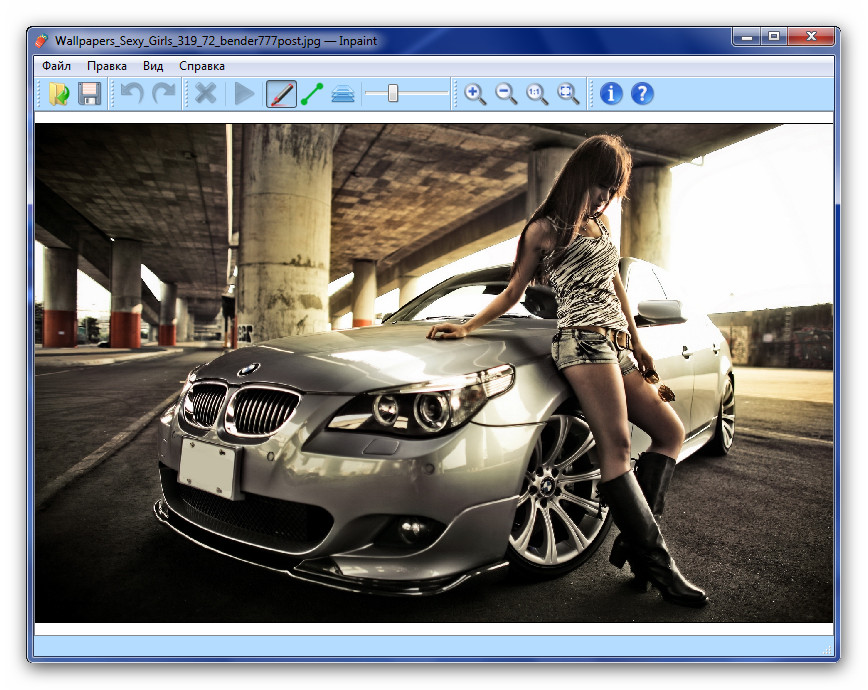
Task: Fit the image to the window
Action: [568, 94]
